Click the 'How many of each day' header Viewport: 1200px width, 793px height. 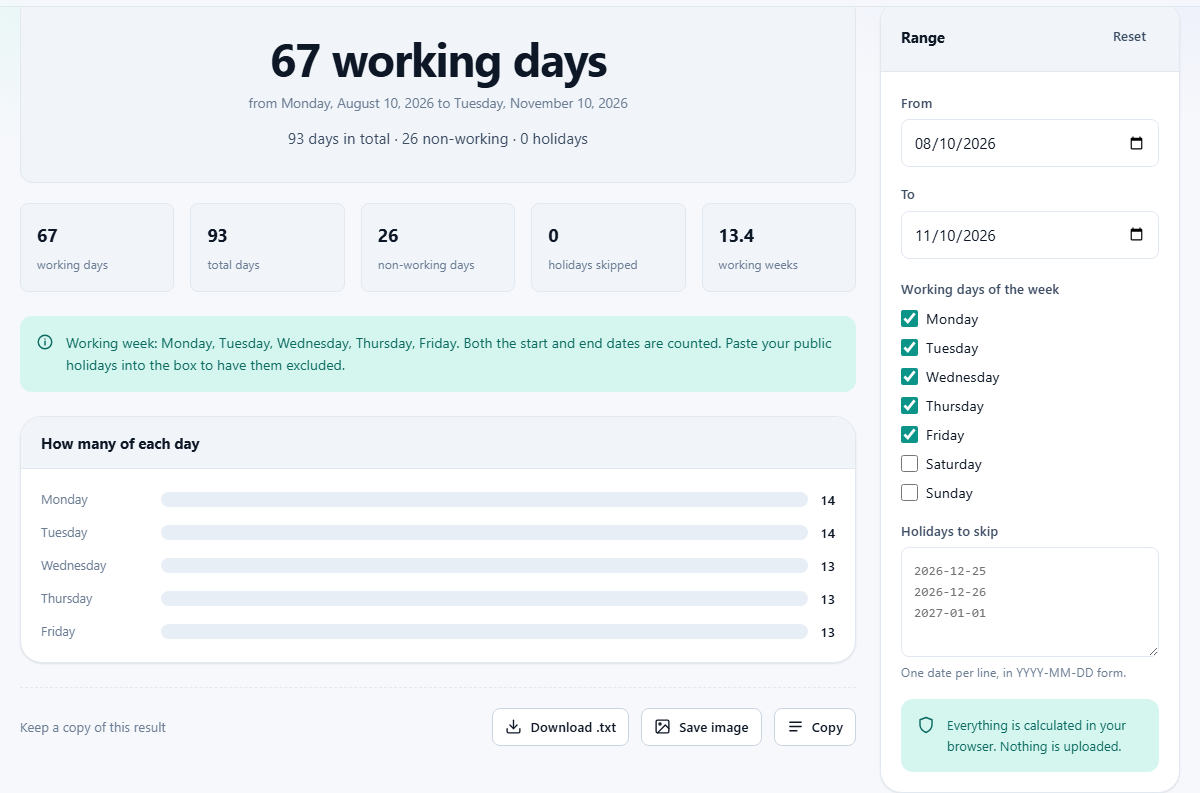[438, 443]
